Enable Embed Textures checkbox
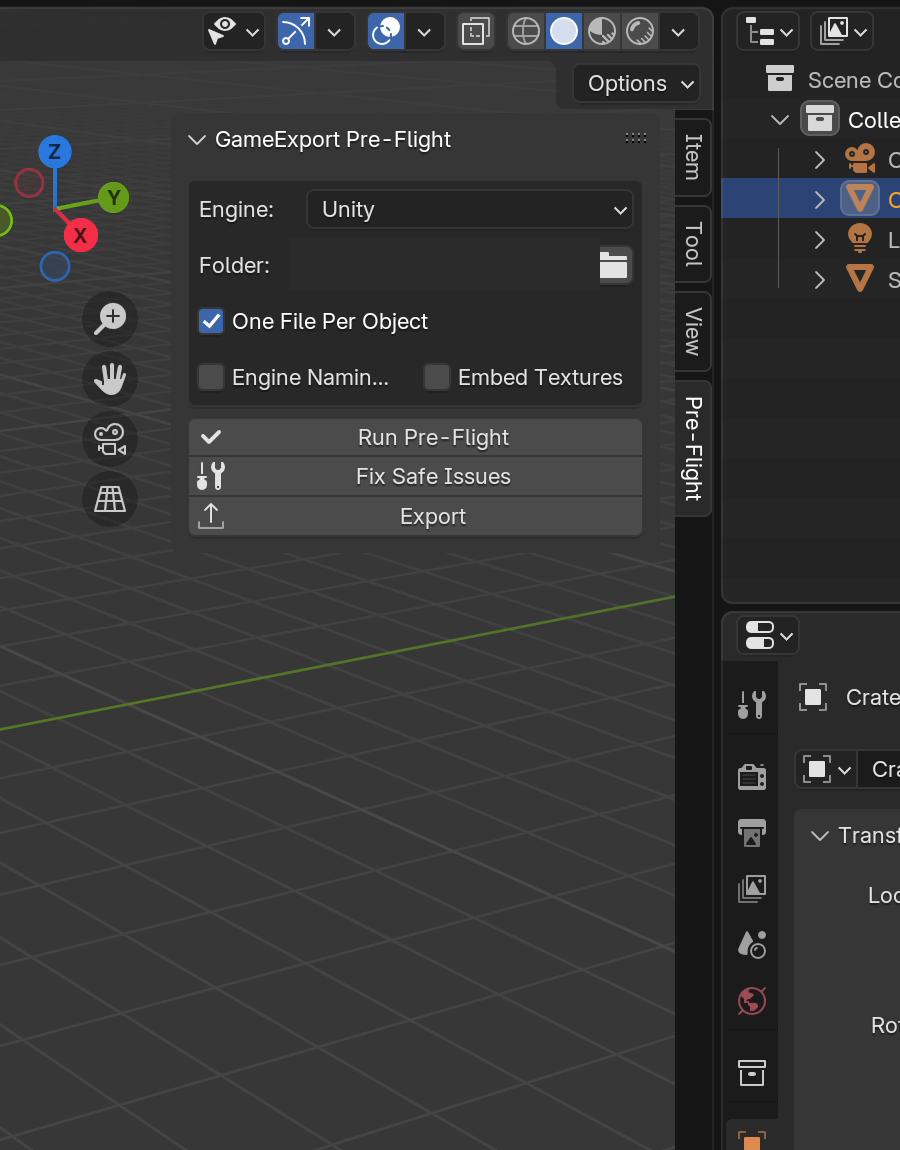 (x=436, y=377)
